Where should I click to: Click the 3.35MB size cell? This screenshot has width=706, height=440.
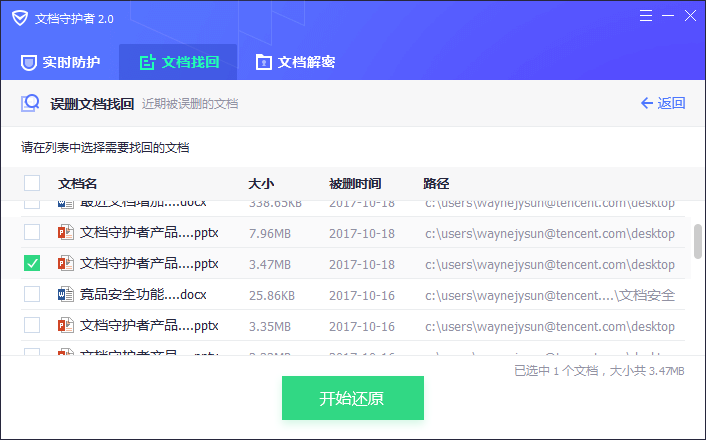(270, 327)
